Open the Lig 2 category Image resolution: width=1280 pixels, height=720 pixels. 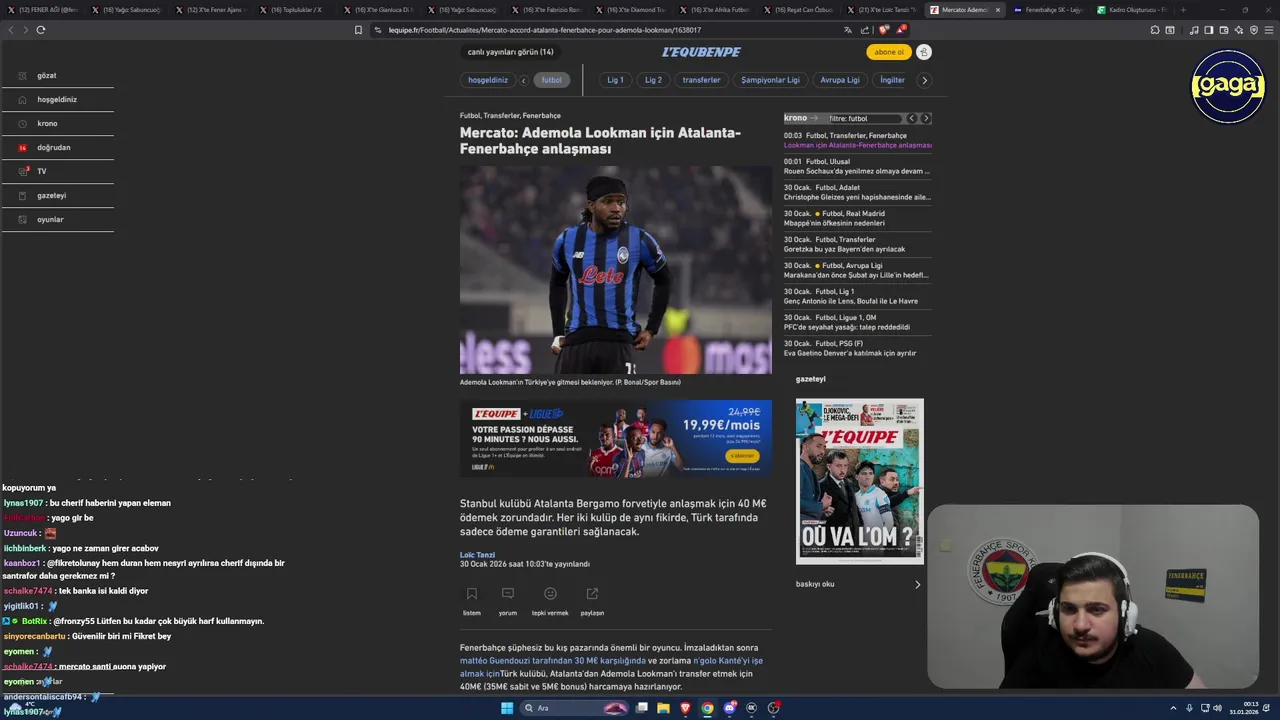tap(653, 80)
